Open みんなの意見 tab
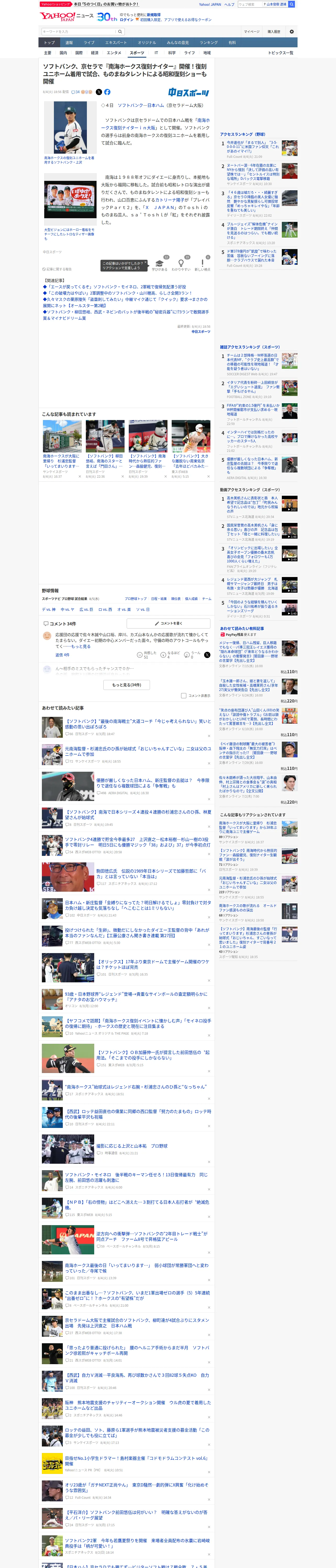The height and width of the screenshot is (1568, 336). pos(178,43)
